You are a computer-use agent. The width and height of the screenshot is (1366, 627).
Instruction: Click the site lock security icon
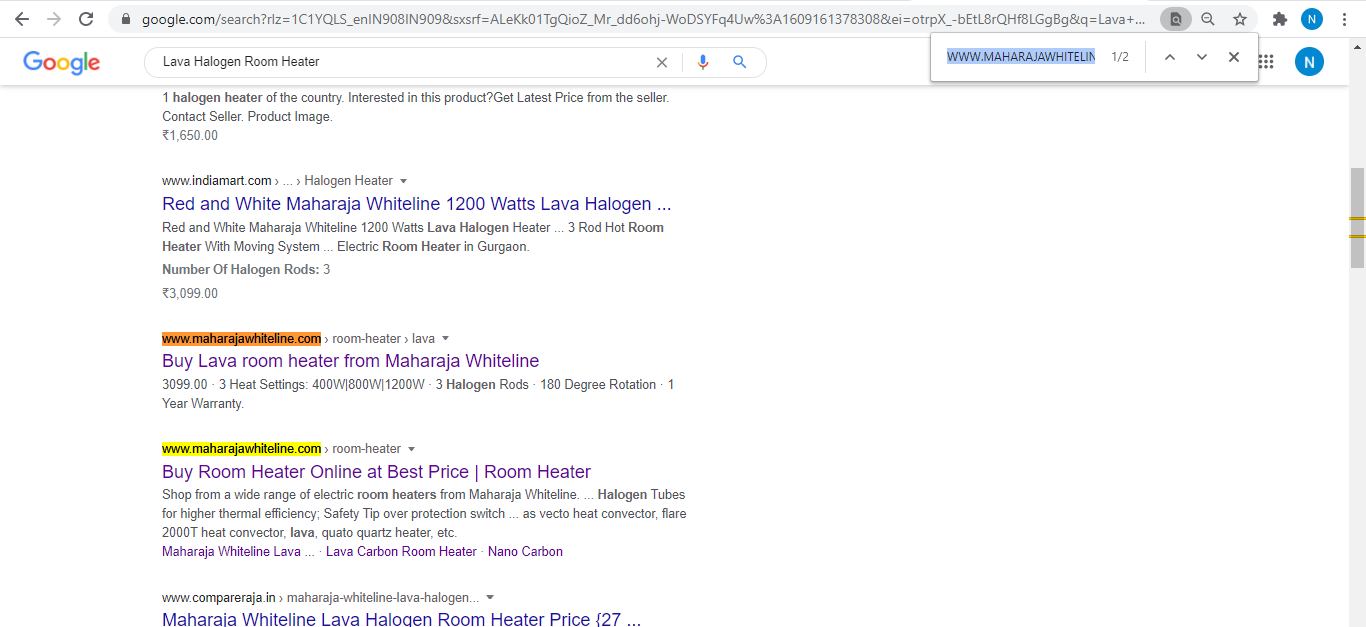point(124,19)
